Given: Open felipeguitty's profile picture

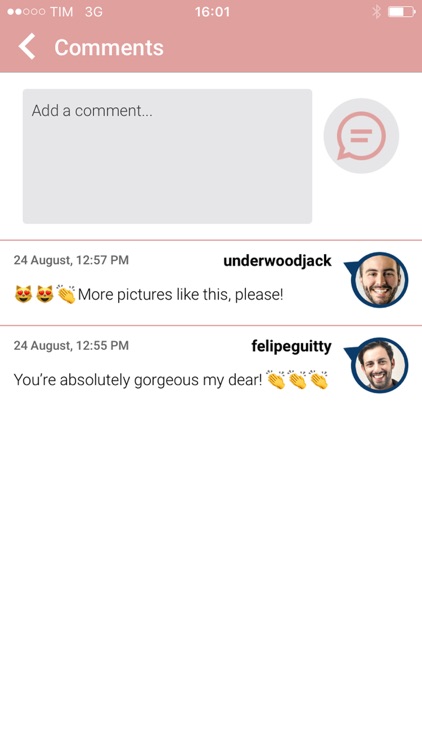Looking at the screenshot, I should [379, 365].
